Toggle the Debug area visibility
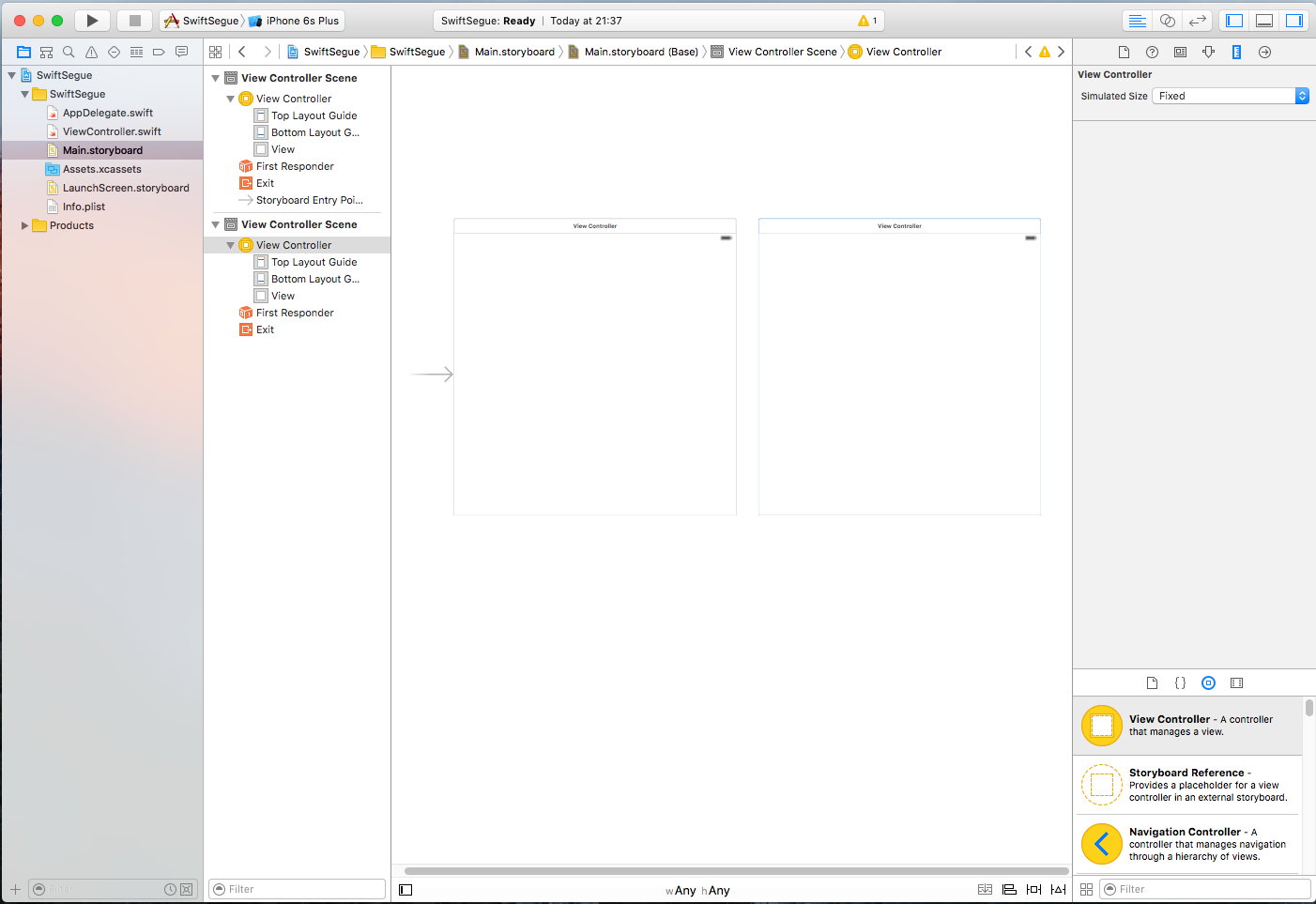 pyautogui.click(x=1264, y=21)
